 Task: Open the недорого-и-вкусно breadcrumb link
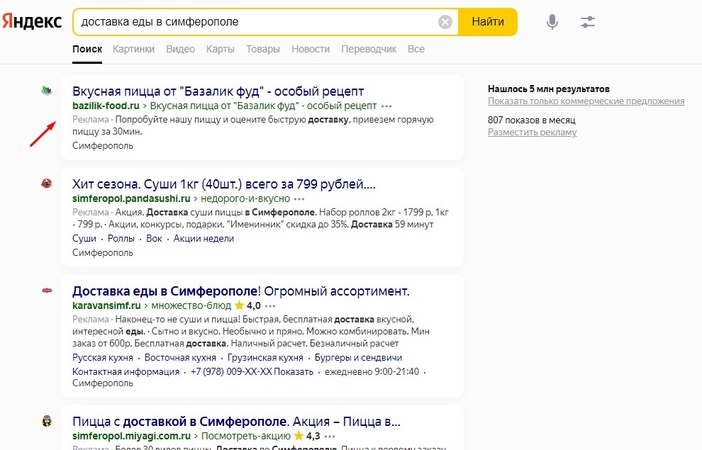click(245, 198)
